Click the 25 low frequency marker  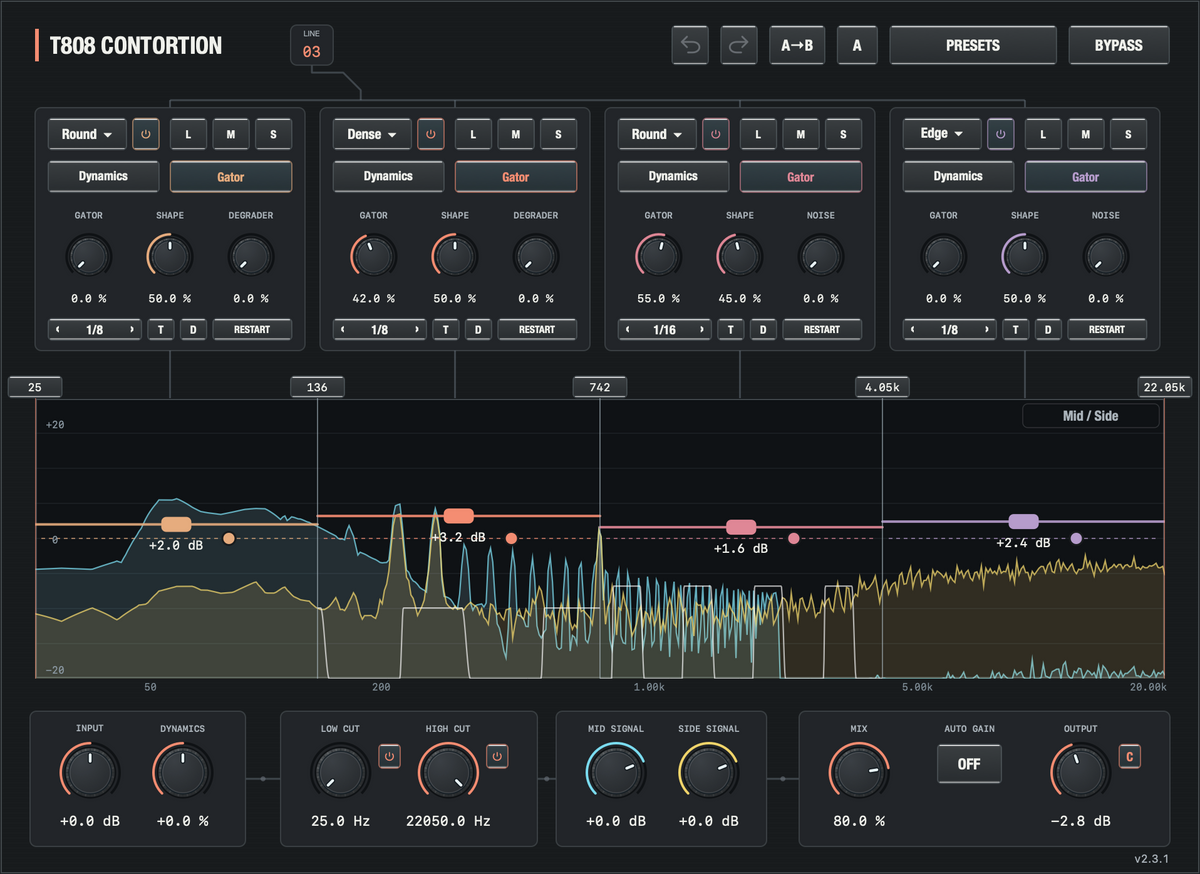point(35,387)
